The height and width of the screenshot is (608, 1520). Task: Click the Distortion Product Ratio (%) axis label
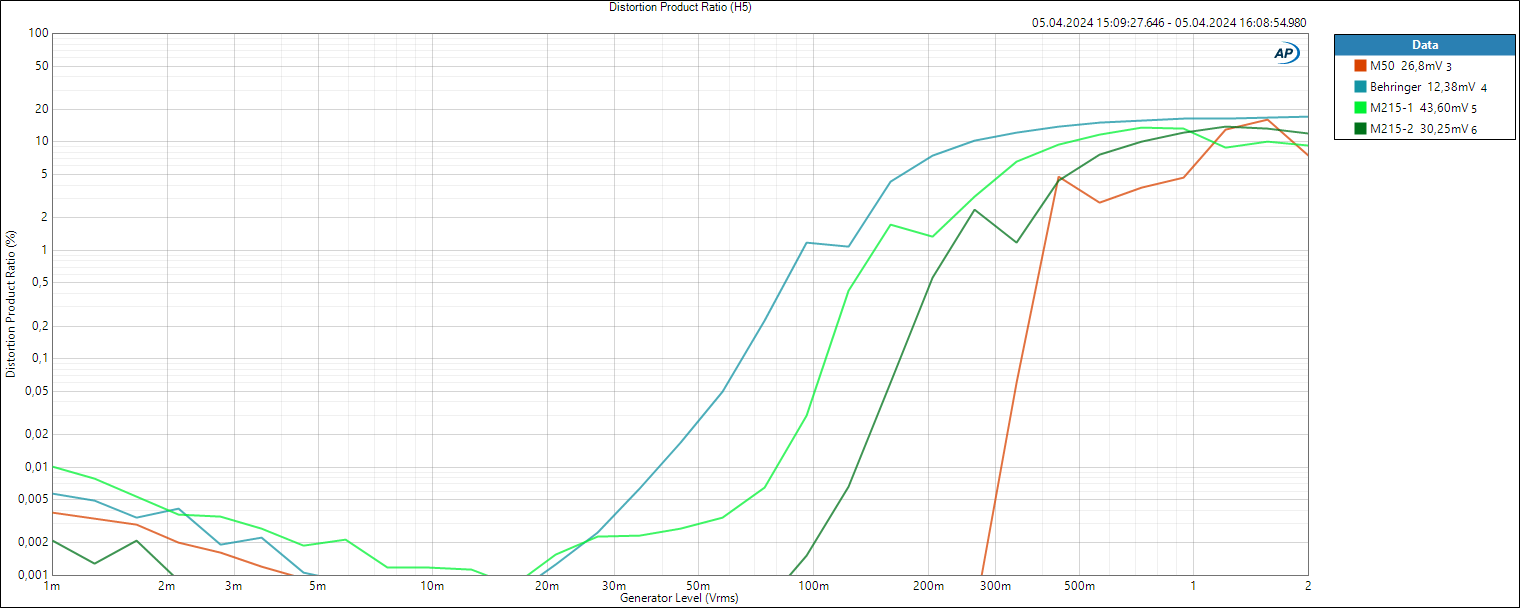tap(11, 303)
